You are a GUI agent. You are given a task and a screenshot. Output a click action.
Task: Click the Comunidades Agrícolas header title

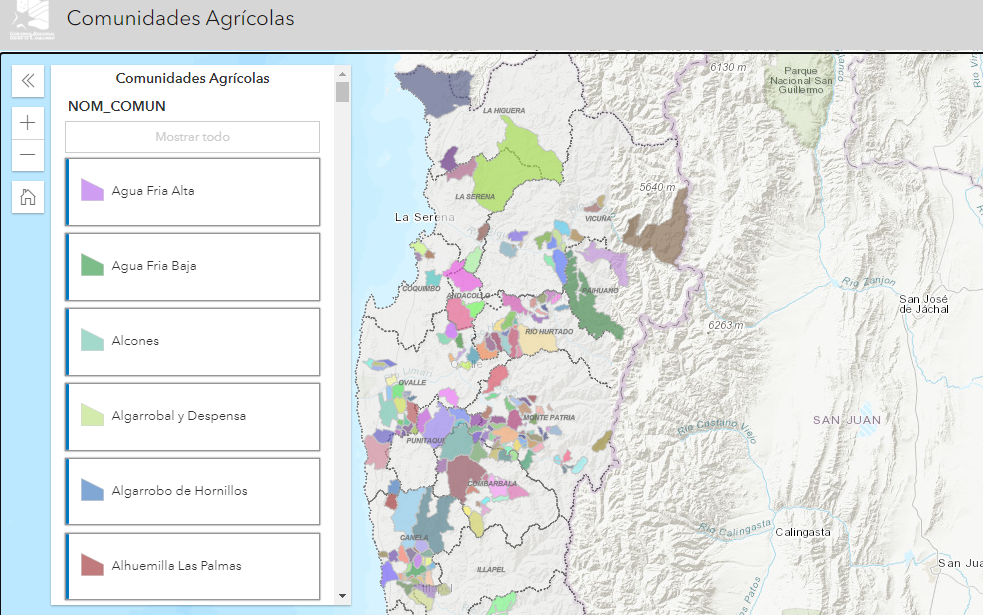pyautogui.click(x=180, y=19)
